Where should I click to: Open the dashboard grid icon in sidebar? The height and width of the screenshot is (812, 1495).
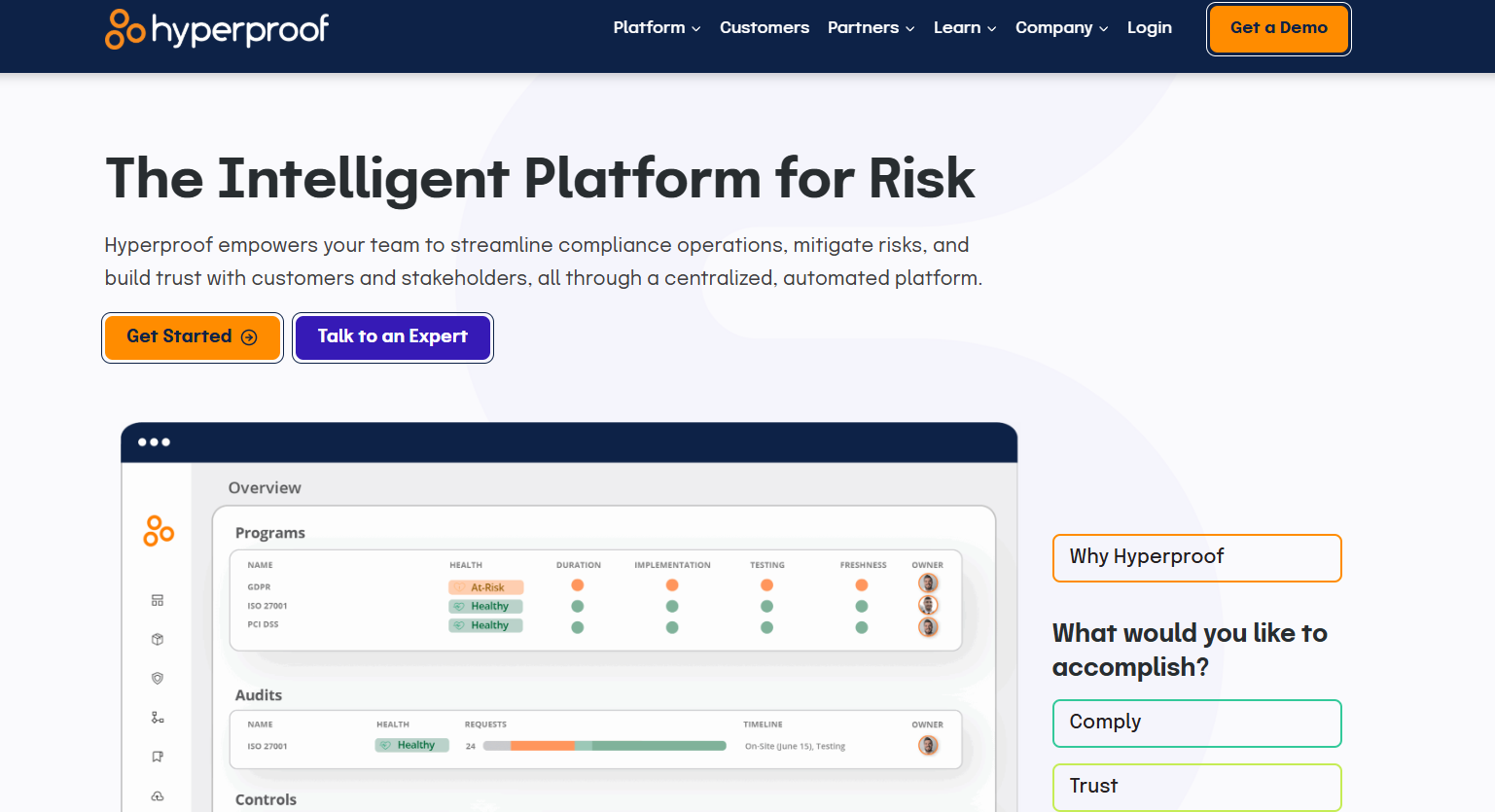[158, 600]
